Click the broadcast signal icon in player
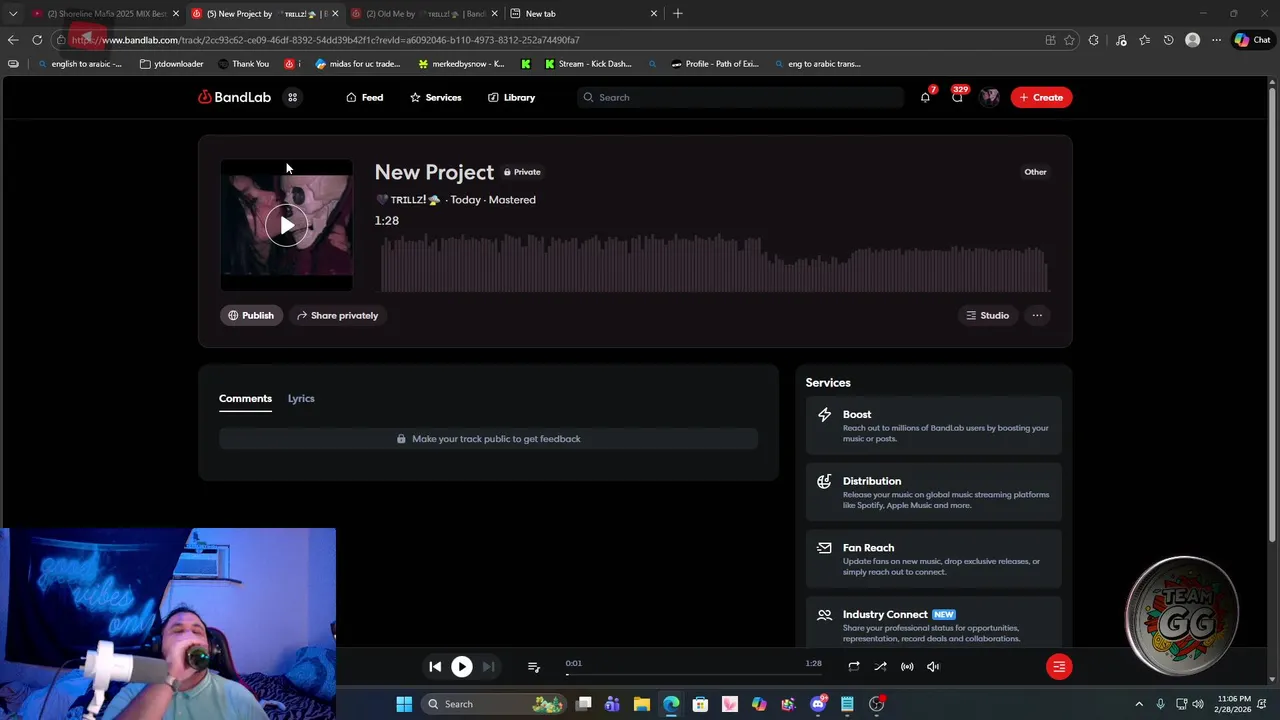This screenshot has height=720, width=1280. tap(907, 667)
